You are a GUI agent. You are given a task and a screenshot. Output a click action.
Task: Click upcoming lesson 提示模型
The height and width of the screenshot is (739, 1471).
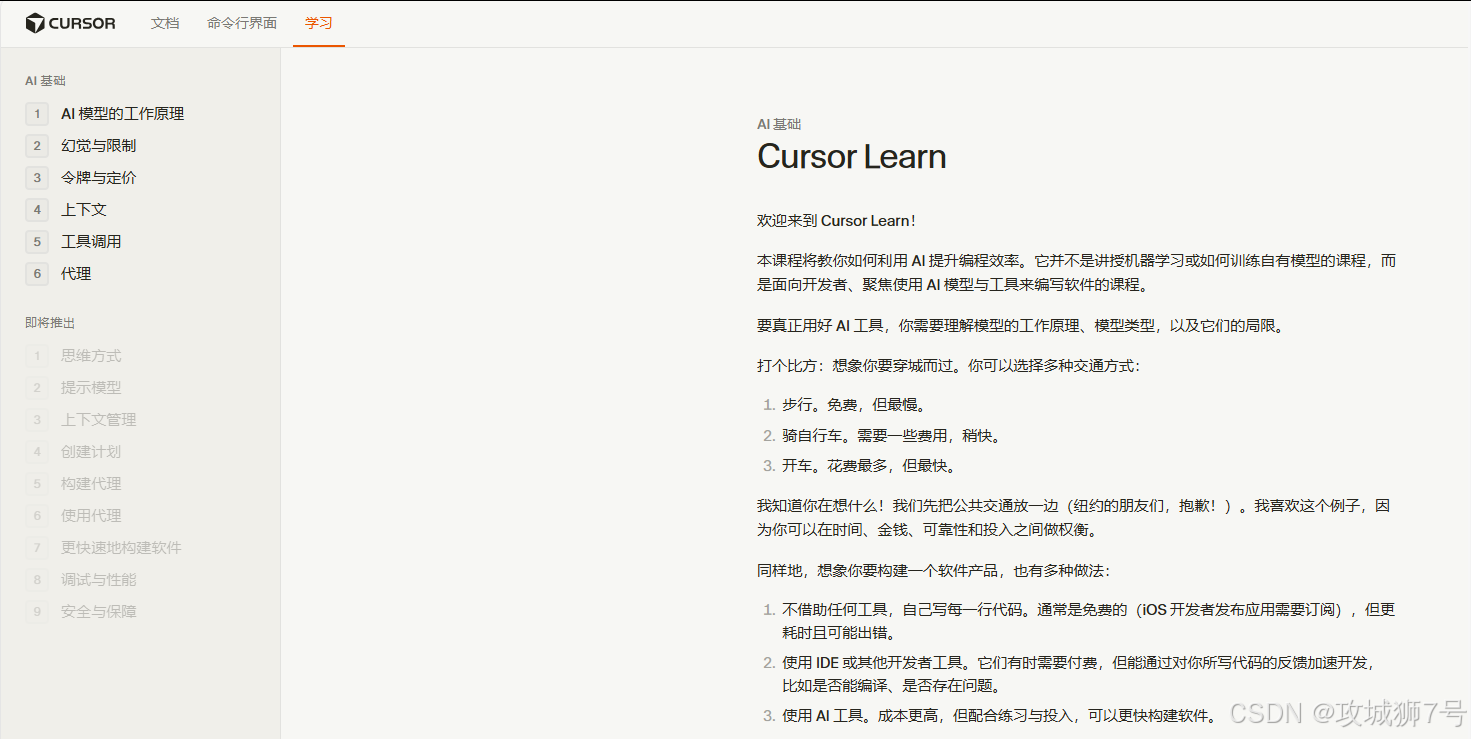coord(91,388)
